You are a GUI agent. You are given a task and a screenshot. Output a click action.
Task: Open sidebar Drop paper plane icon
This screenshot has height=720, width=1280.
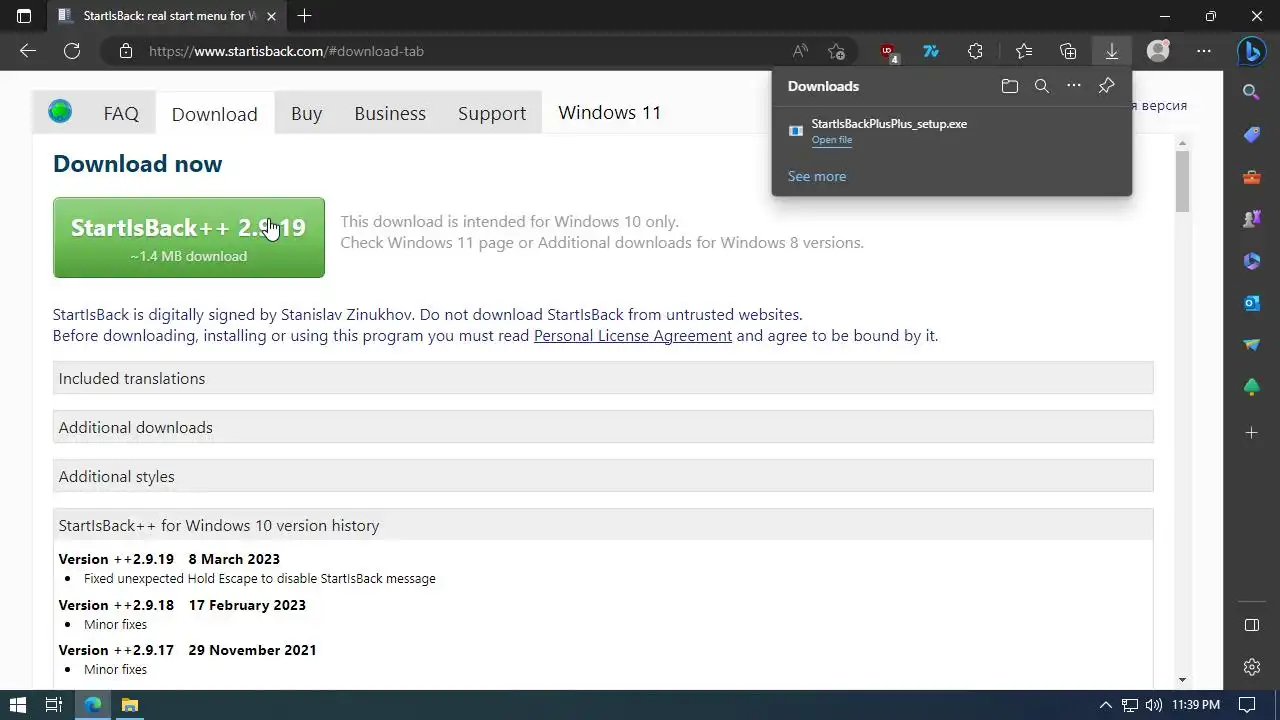click(1251, 345)
